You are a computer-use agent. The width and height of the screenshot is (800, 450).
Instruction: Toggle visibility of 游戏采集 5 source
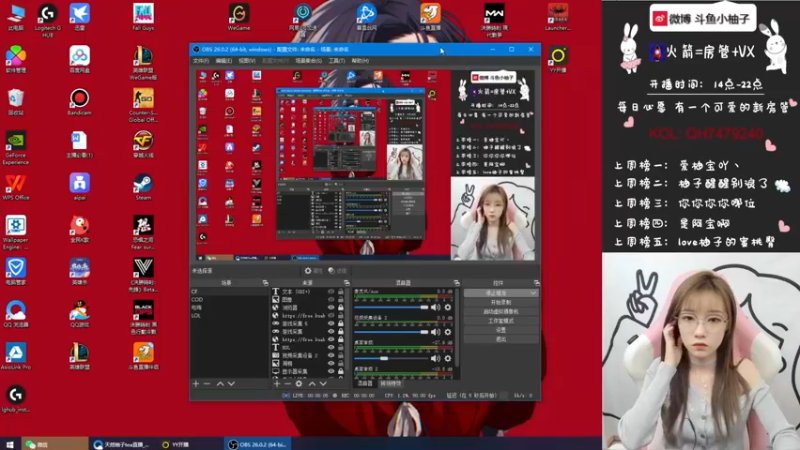point(331,323)
